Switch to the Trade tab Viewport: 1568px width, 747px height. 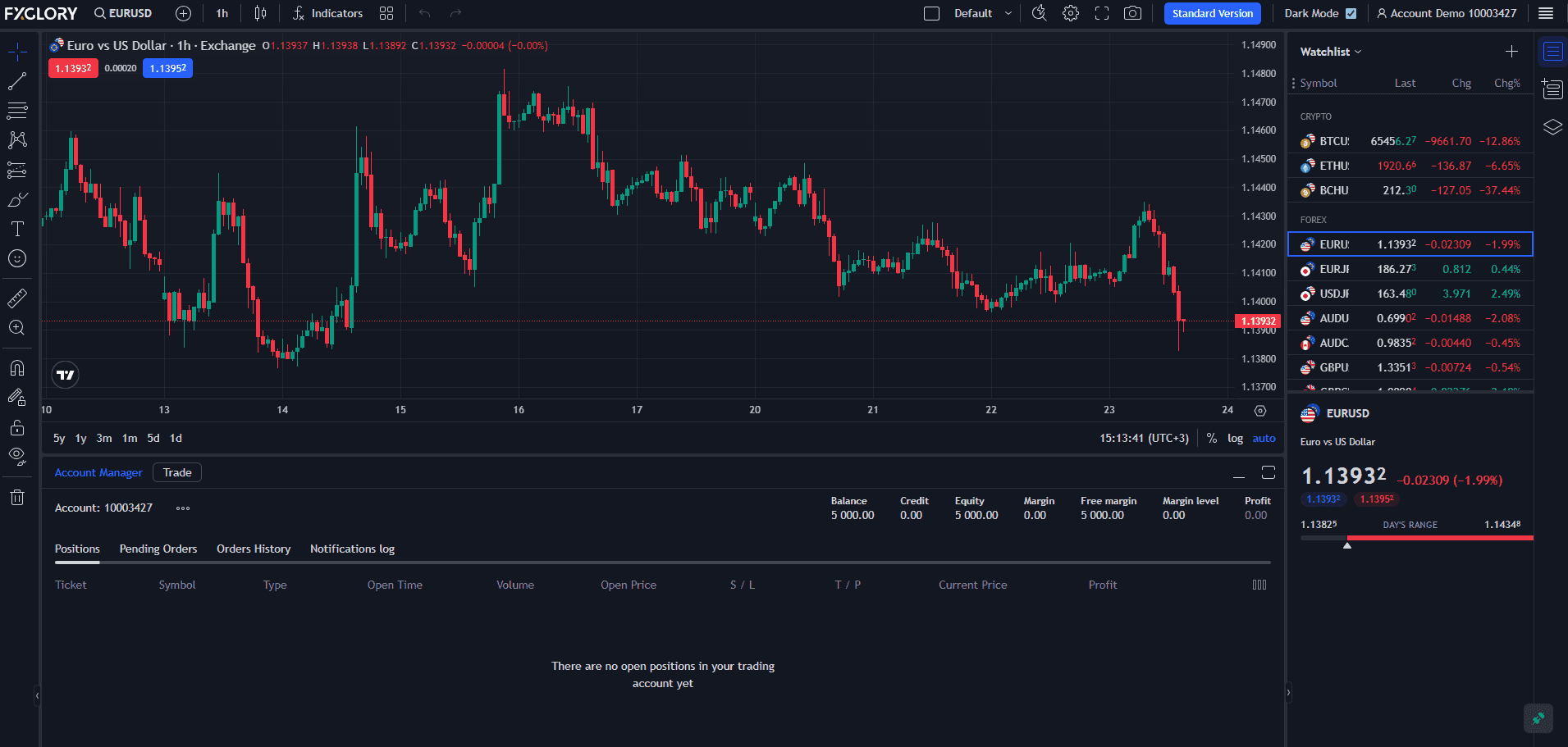[x=177, y=473]
